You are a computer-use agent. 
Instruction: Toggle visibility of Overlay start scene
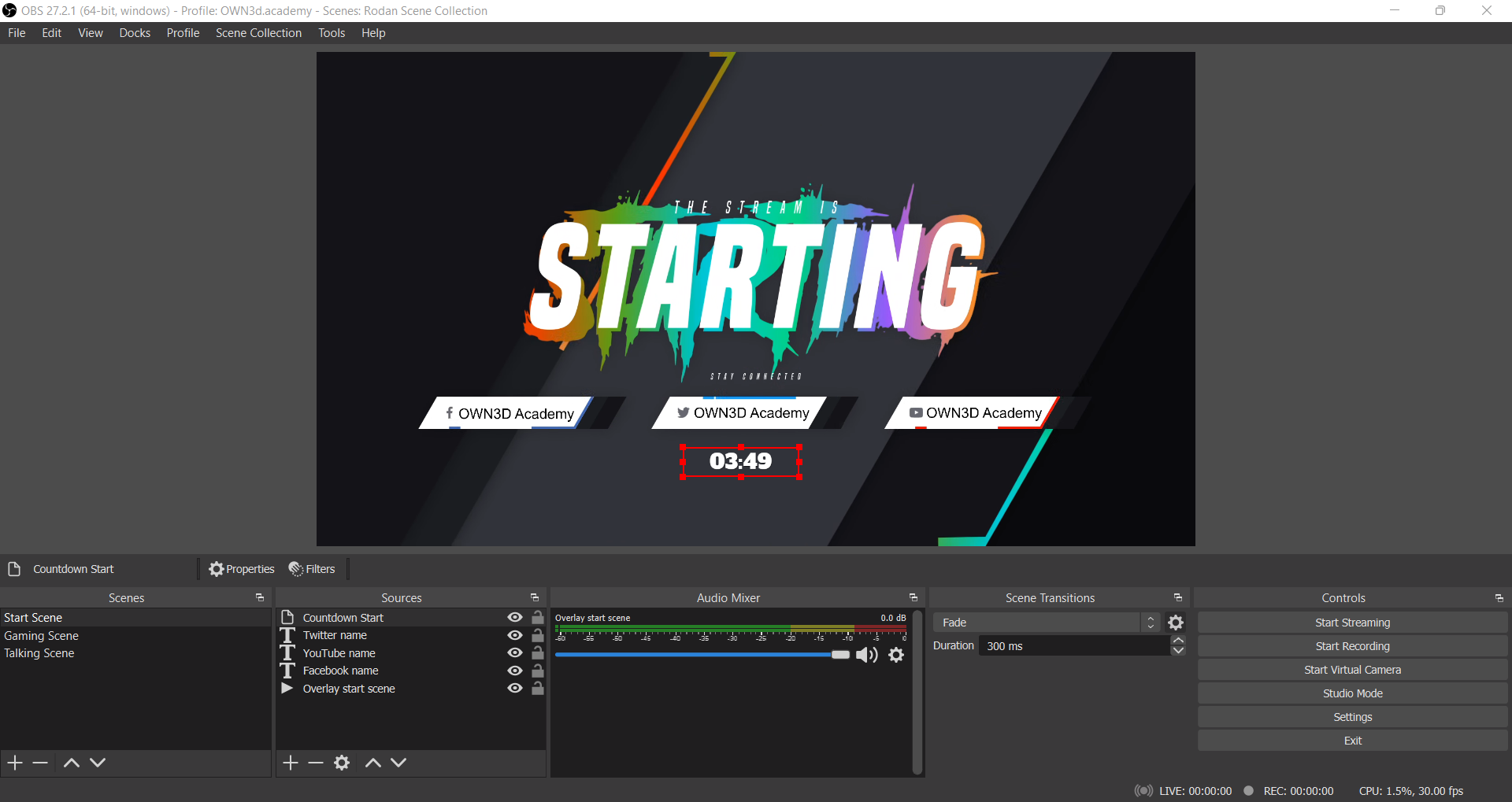click(x=515, y=689)
